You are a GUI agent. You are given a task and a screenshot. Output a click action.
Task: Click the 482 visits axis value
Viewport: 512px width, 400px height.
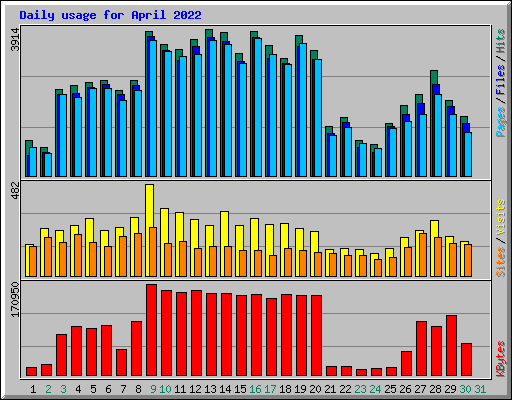(15, 191)
